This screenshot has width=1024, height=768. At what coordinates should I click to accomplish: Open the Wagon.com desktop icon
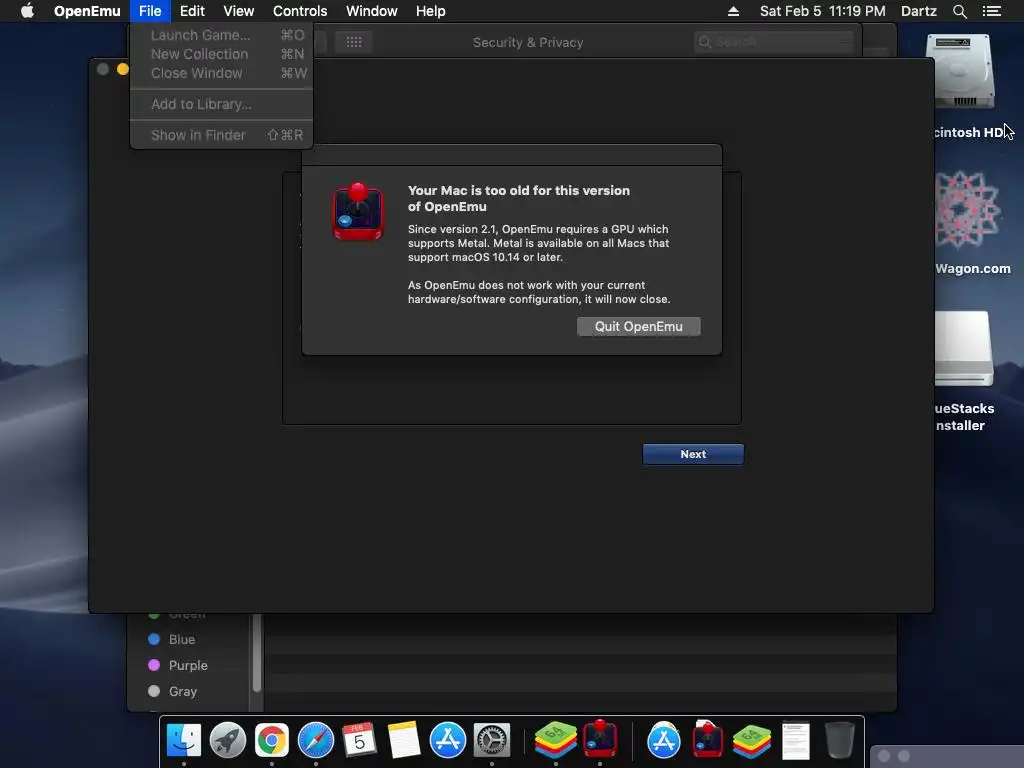click(968, 210)
